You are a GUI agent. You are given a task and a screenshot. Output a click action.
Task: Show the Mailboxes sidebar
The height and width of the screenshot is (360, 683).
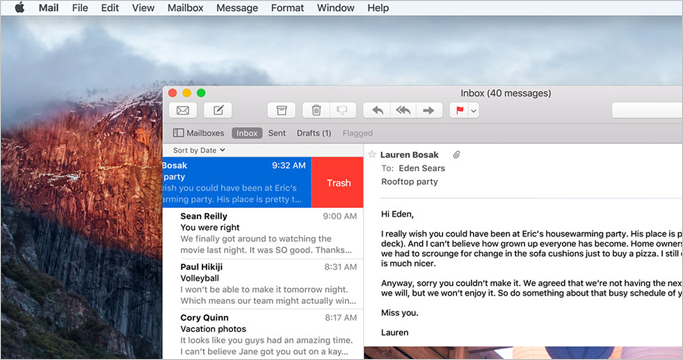tap(199, 133)
